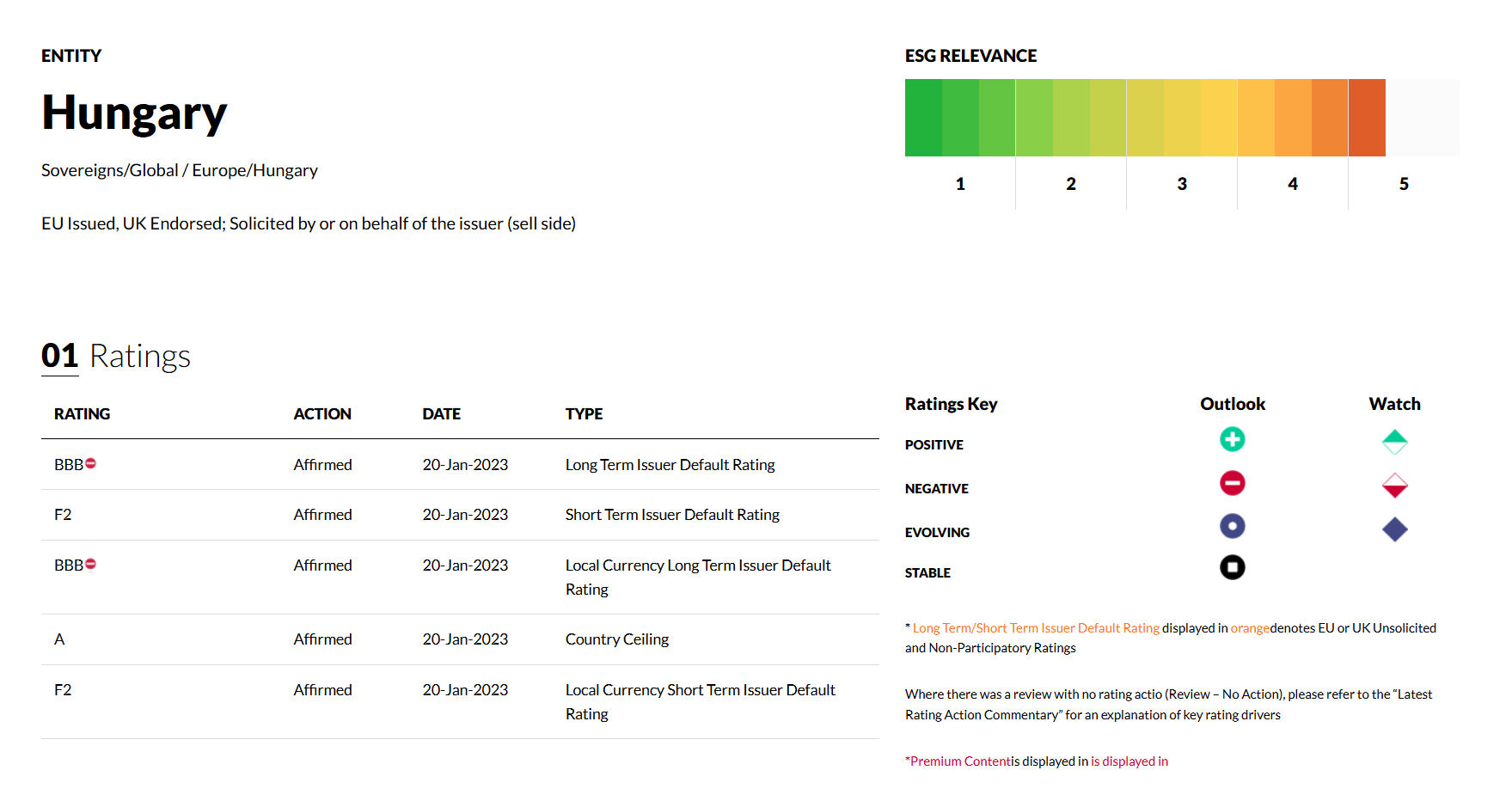
Task: Click the Negative Watch diamond icon
Action: 1394,486
